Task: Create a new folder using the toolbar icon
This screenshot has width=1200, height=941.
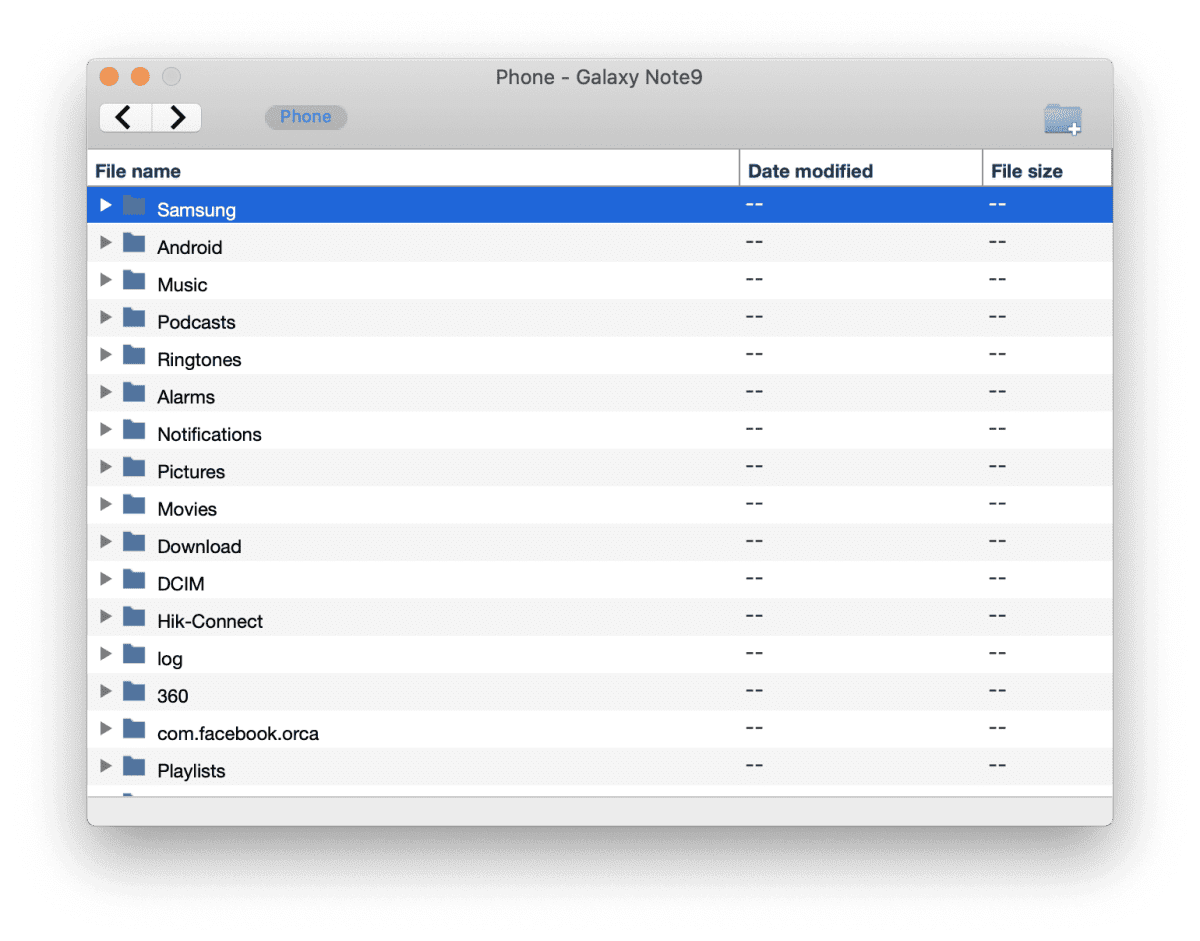Action: coord(1063,118)
